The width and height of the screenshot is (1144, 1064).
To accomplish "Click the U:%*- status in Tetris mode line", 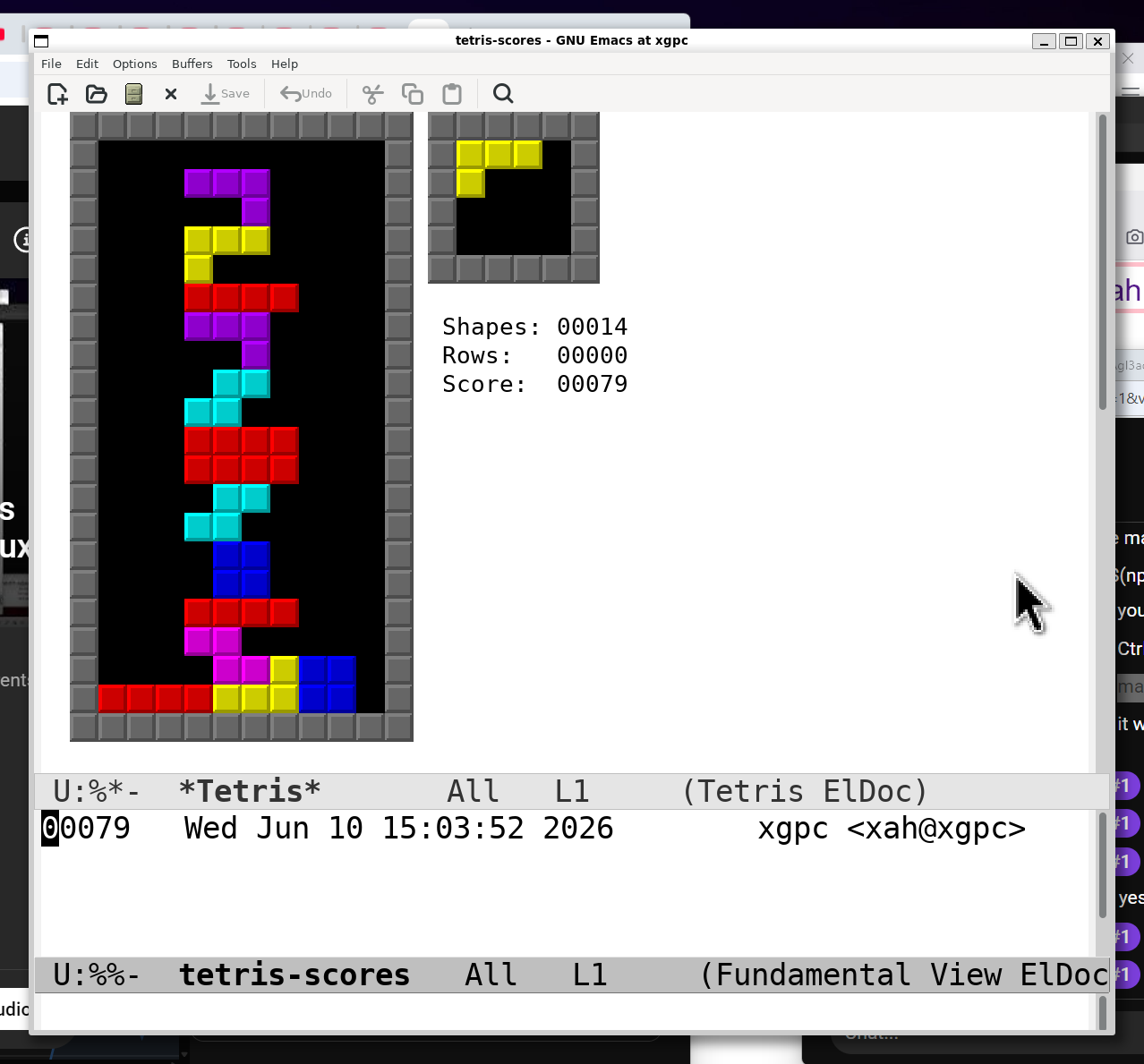I will [97, 791].
